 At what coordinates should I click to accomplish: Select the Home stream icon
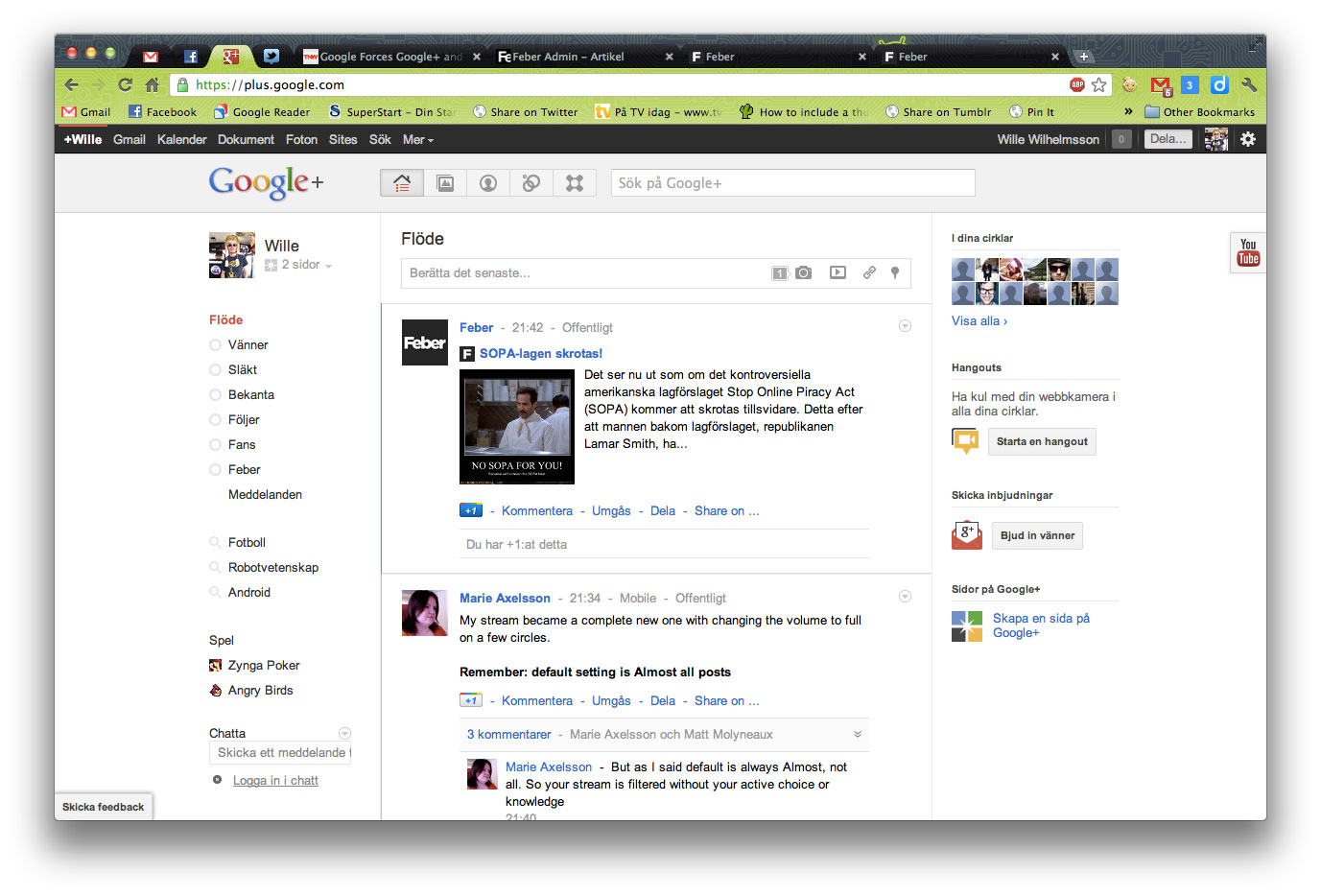tap(402, 182)
